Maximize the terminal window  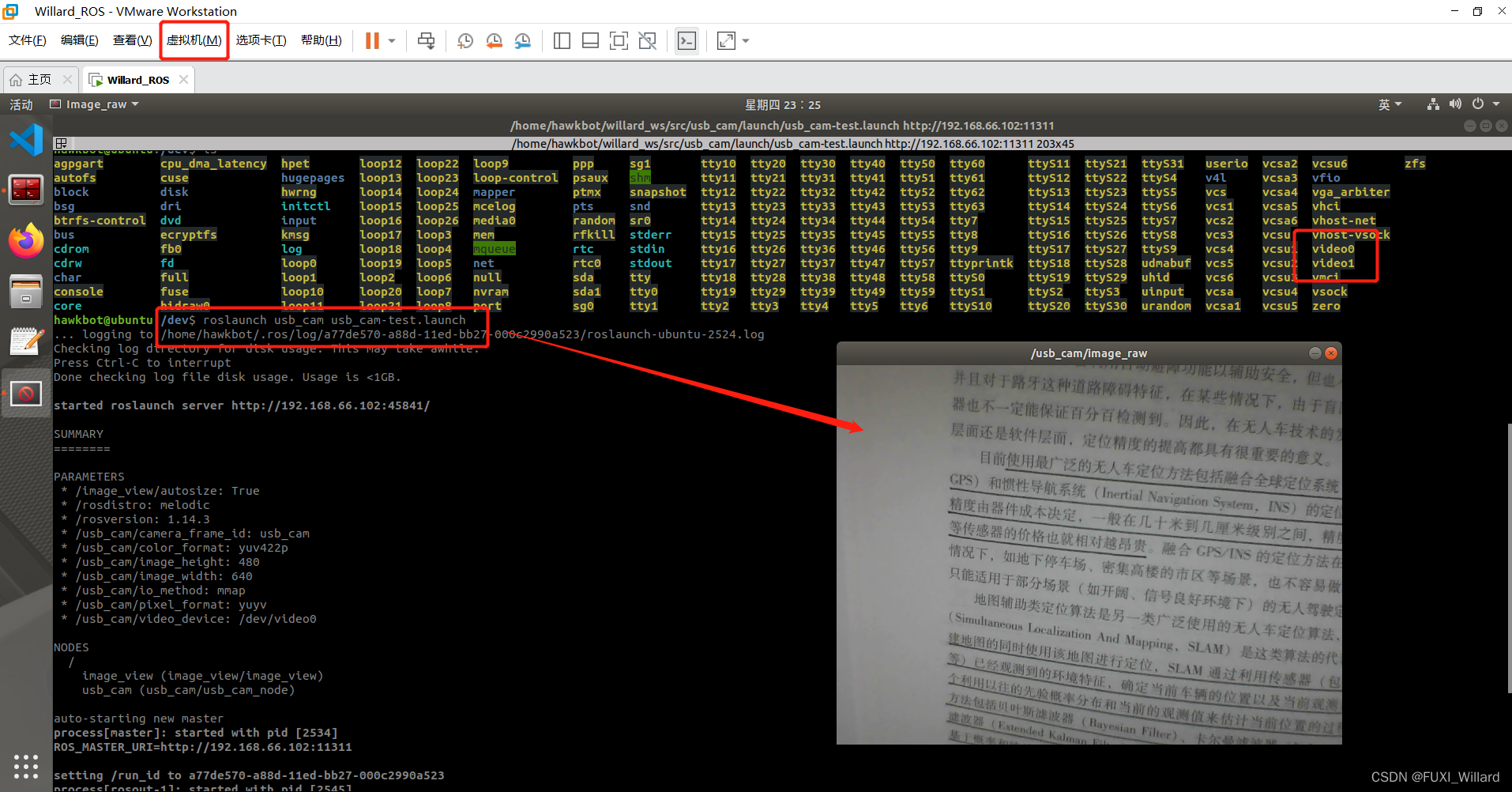[1485, 126]
